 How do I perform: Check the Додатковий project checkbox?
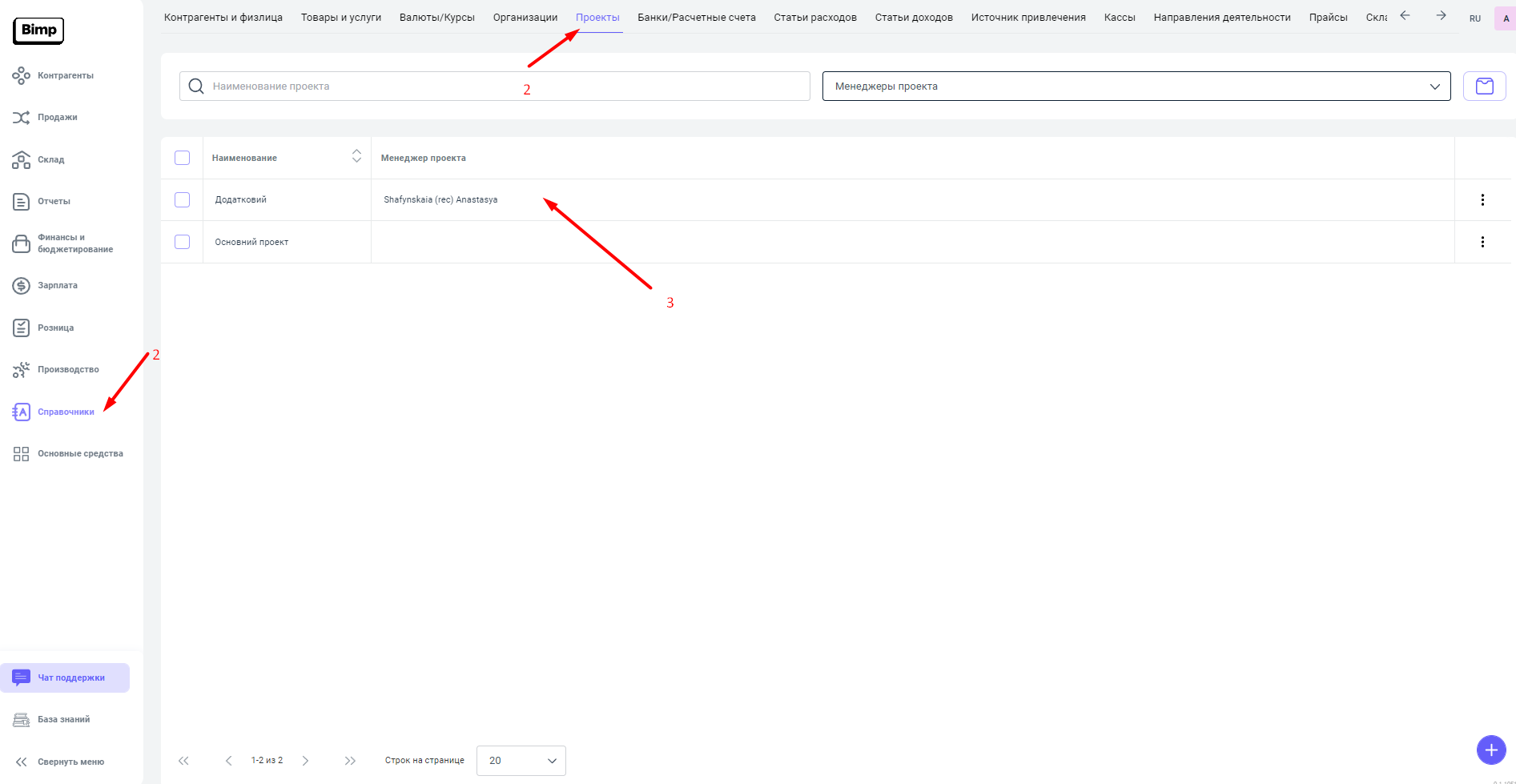pyautogui.click(x=183, y=200)
